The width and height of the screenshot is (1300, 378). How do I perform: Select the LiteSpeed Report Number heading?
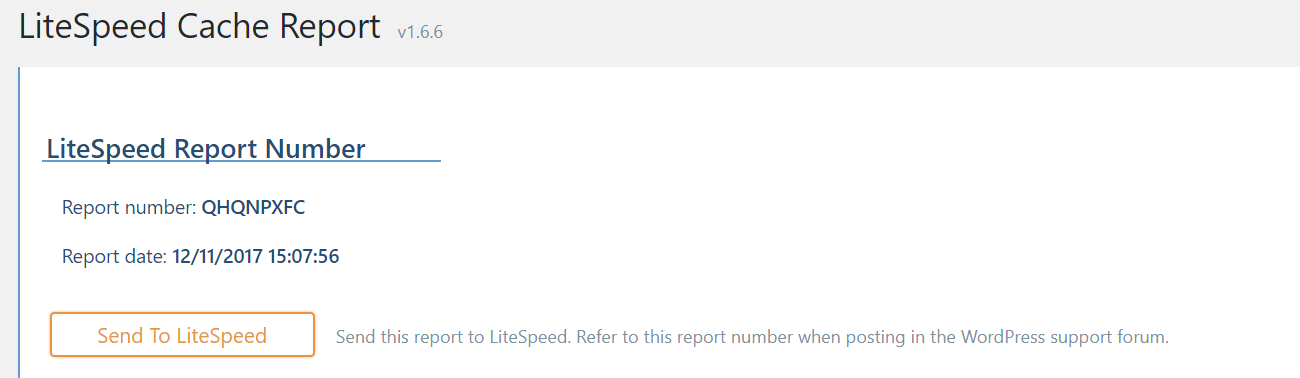point(206,149)
